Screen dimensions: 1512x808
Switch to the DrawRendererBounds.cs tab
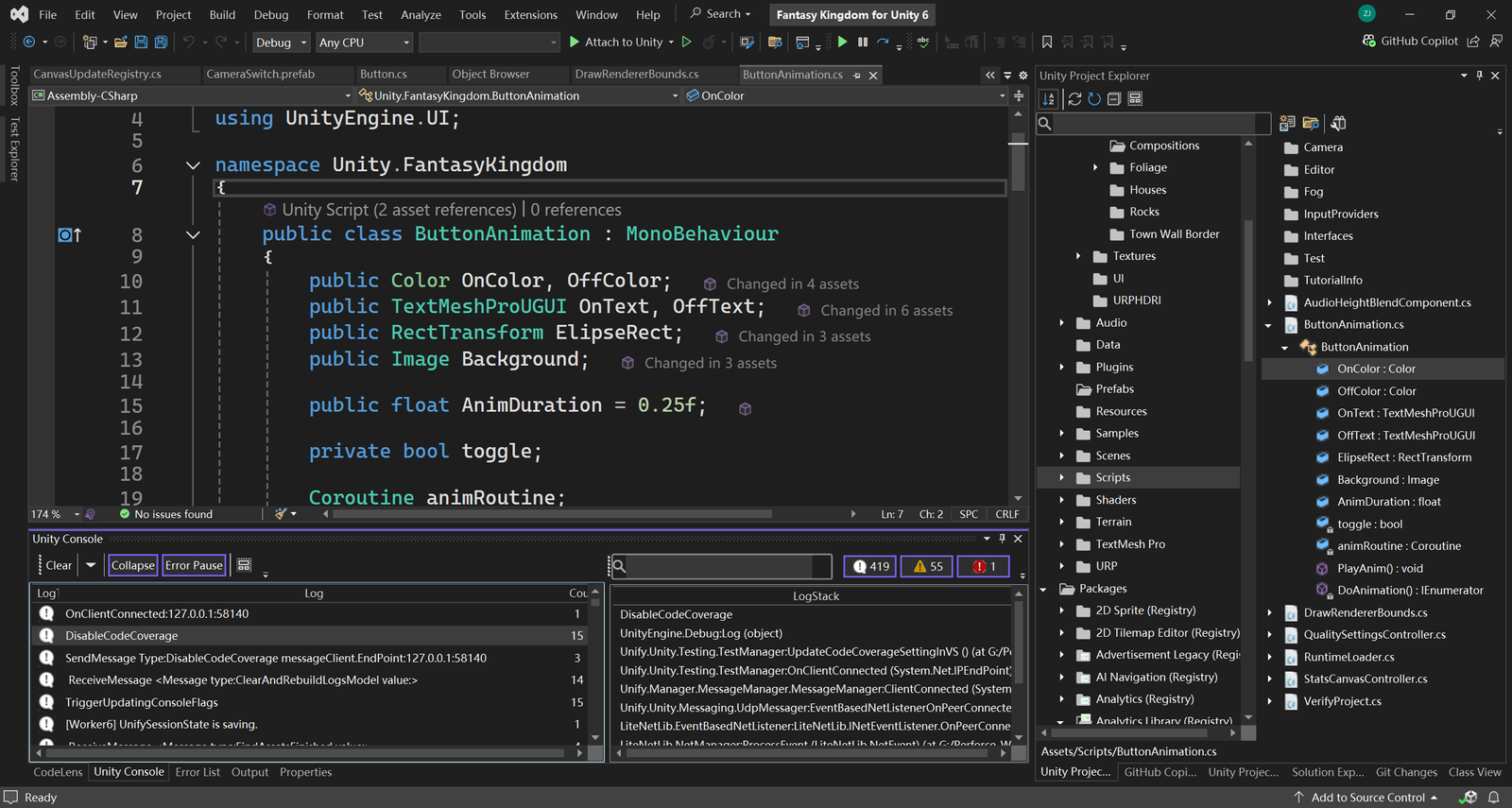pyautogui.click(x=636, y=74)
